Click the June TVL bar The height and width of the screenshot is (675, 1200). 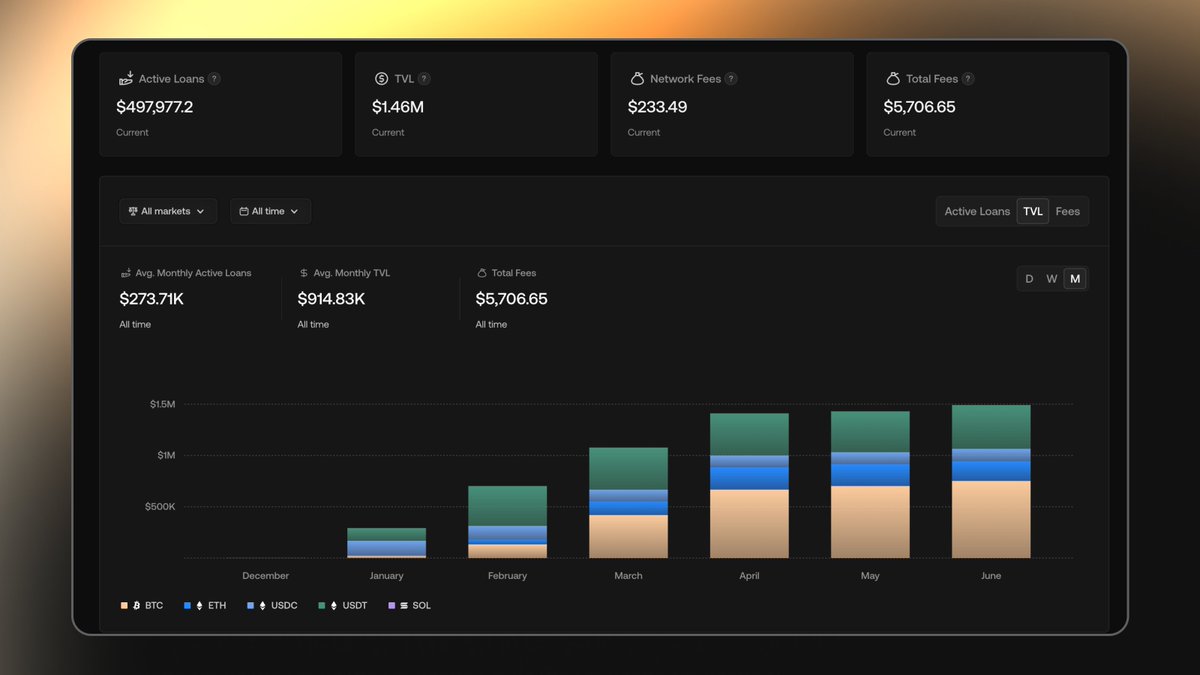click(x=991, y=481)
